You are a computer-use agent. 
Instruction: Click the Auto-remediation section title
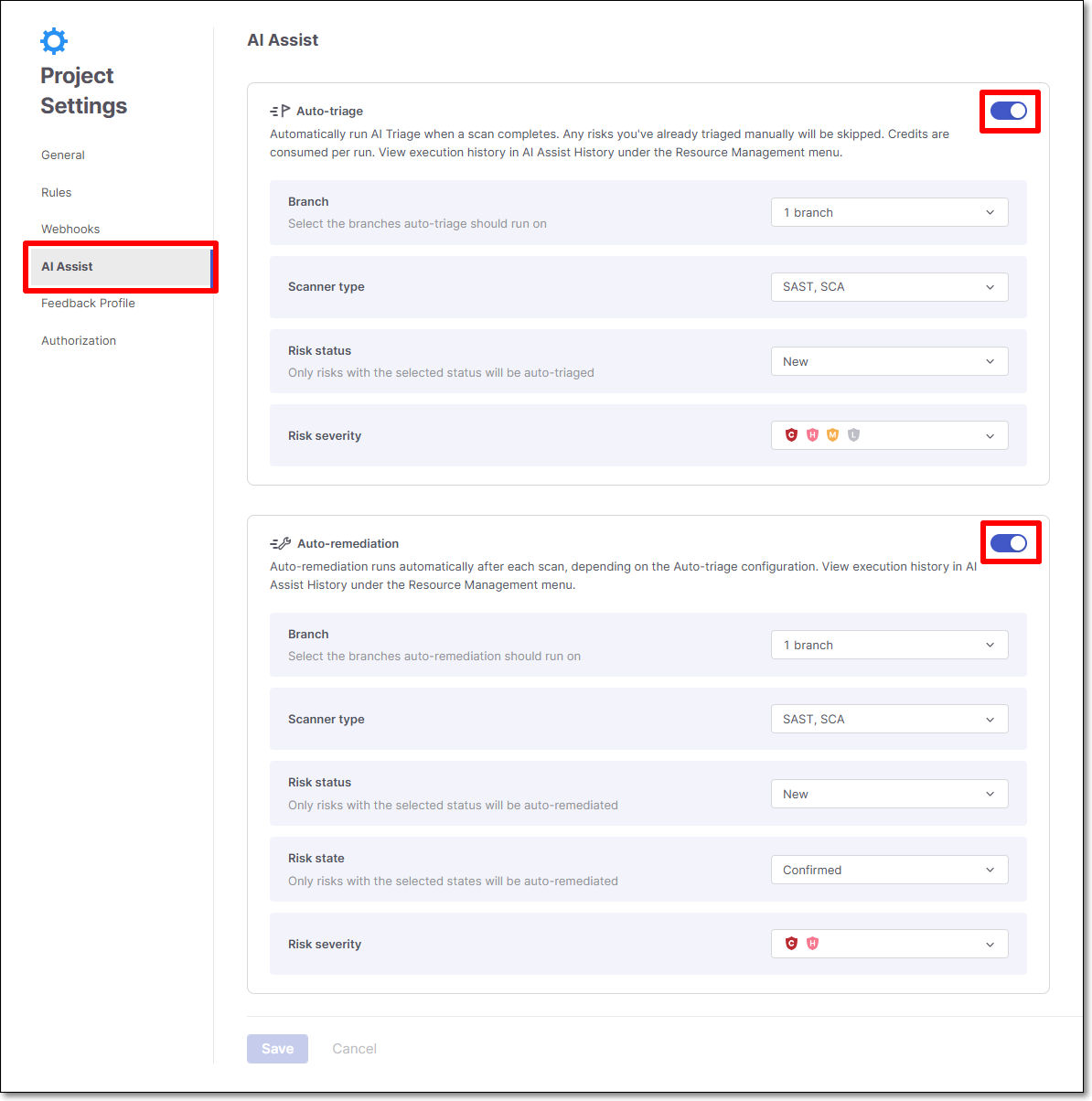[x=348, y=544]
